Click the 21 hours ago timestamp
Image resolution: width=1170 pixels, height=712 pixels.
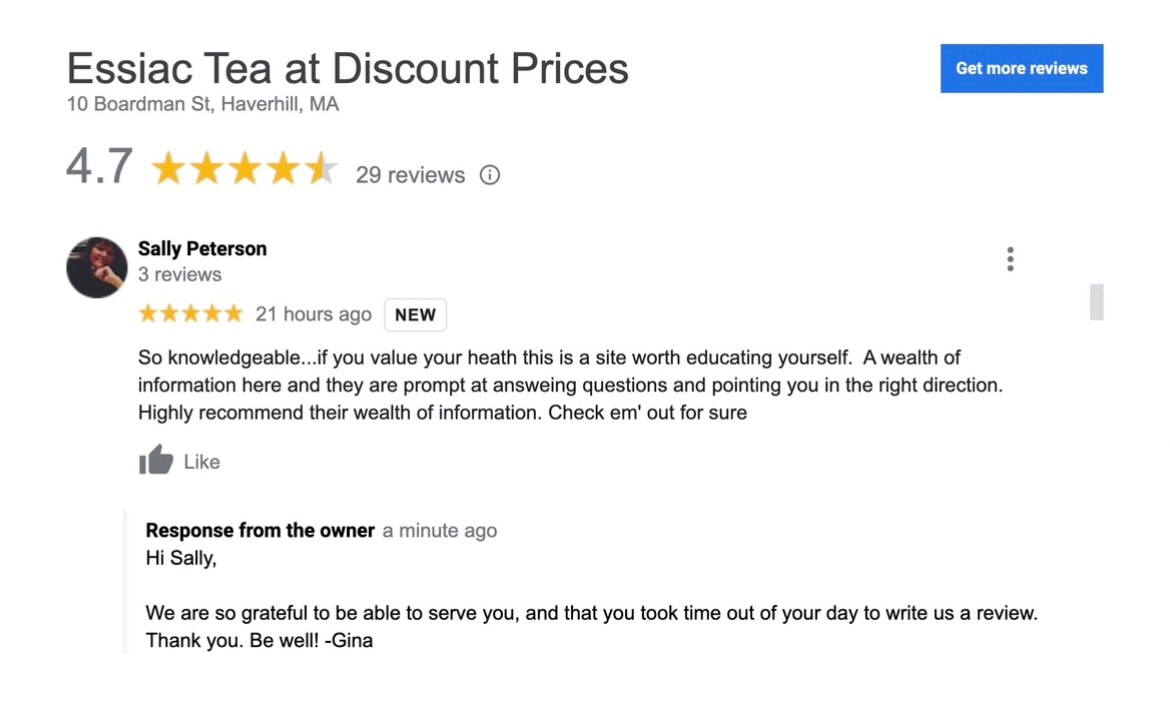[x=313, y=314]
